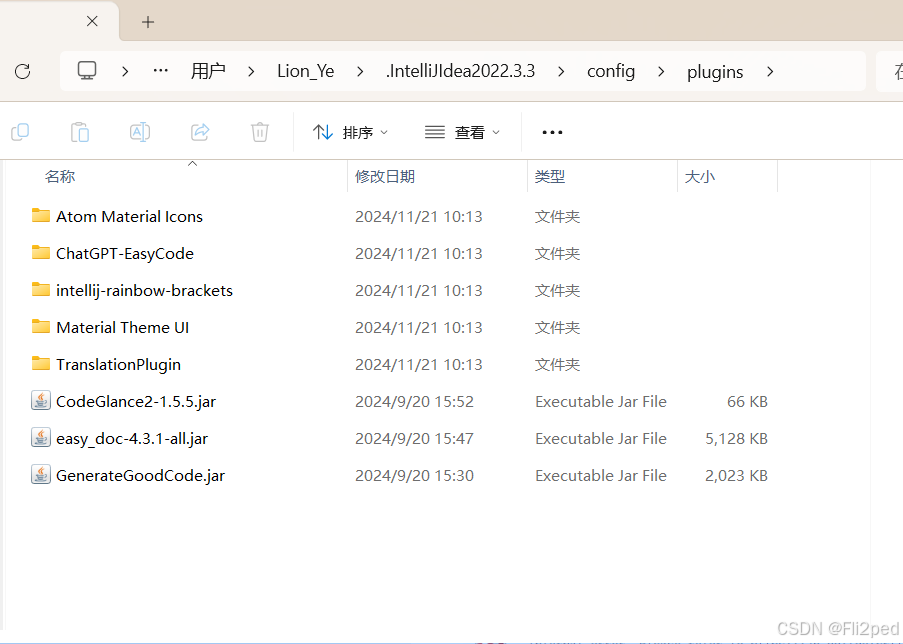903x644 pixels.
Task: Click the 2024/9/20 15:47 date cell
Action: click(414, 438)
